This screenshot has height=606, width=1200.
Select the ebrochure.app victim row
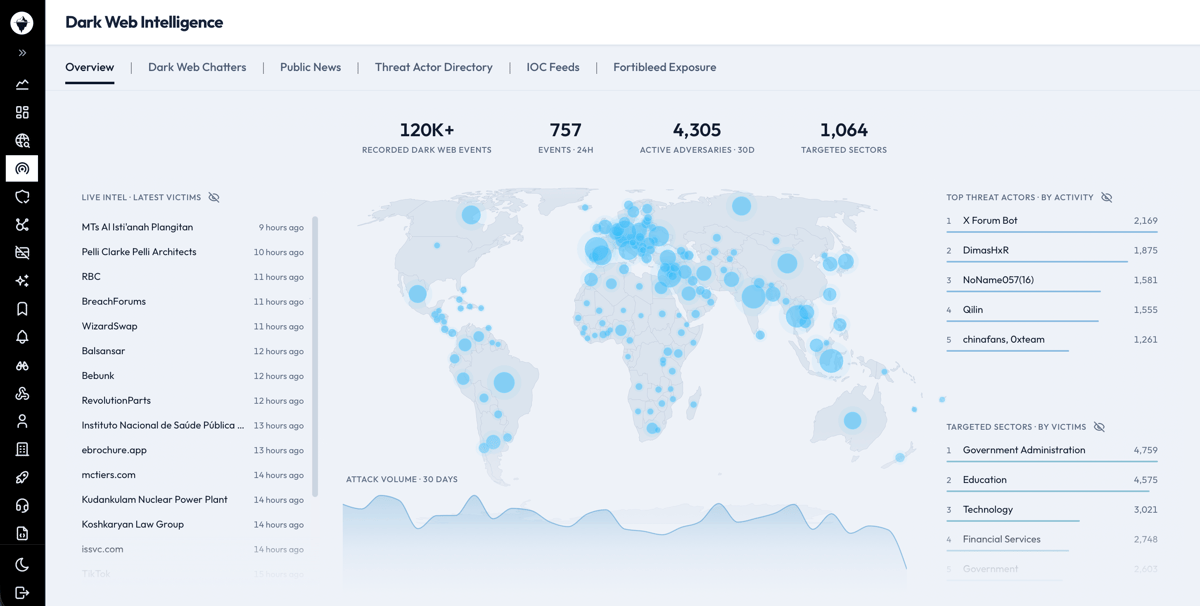tap(193, 450)
